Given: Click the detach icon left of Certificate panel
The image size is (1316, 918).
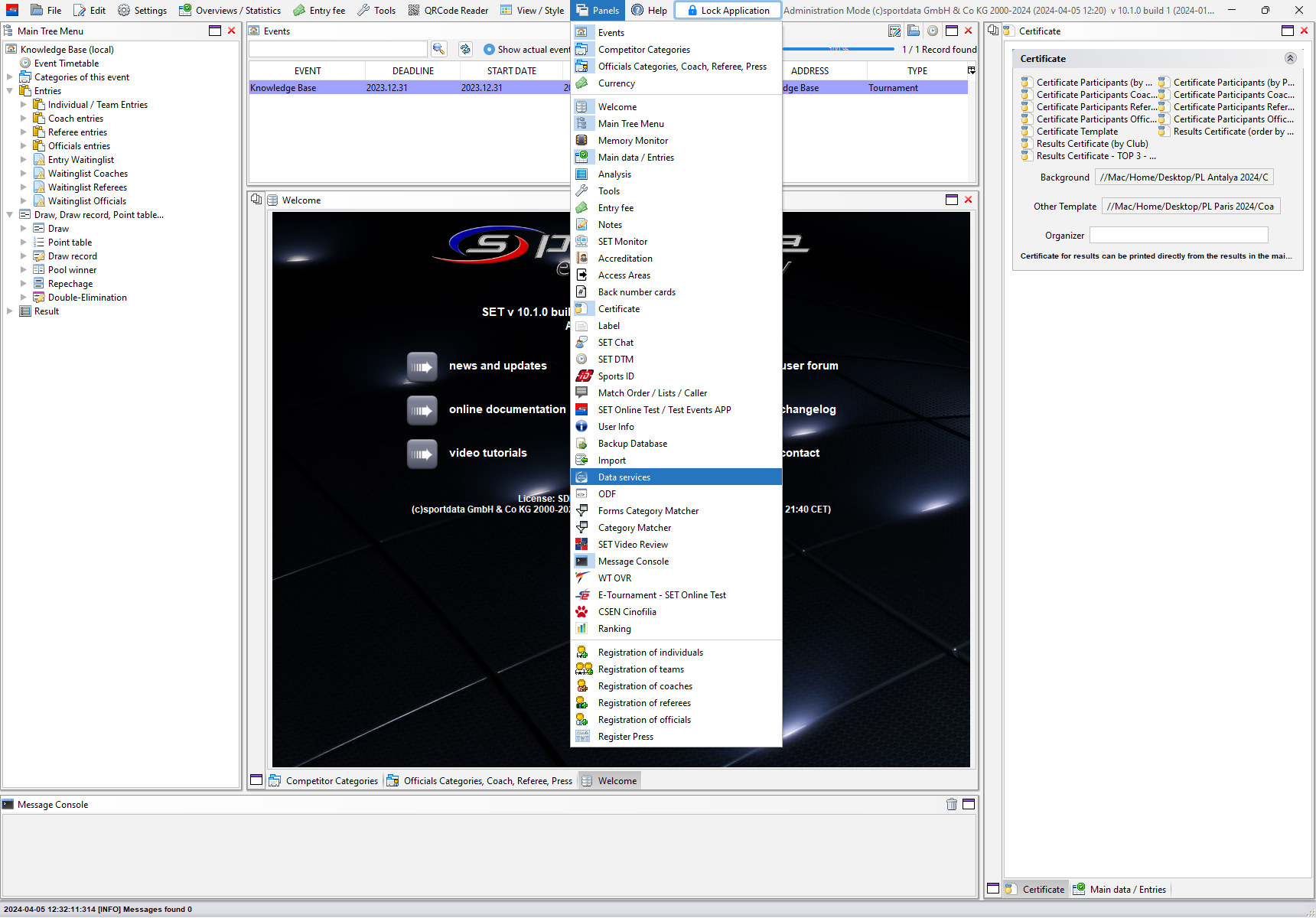Looking at the screenshot, I should pyautogui.click(x=993, y=31).
